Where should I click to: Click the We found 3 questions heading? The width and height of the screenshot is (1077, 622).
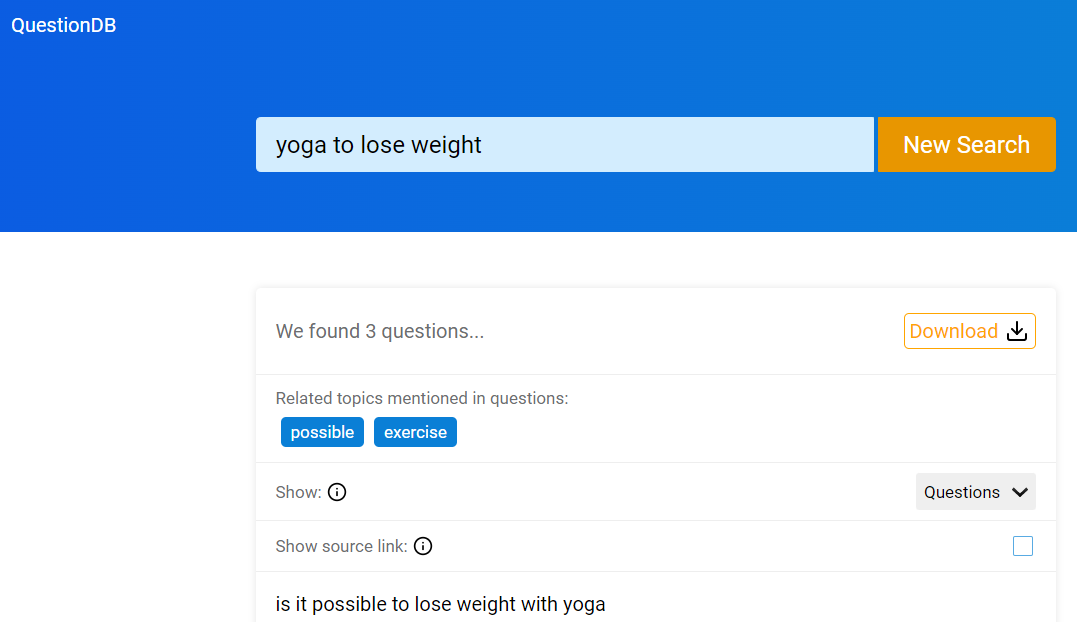pos(380,331)
